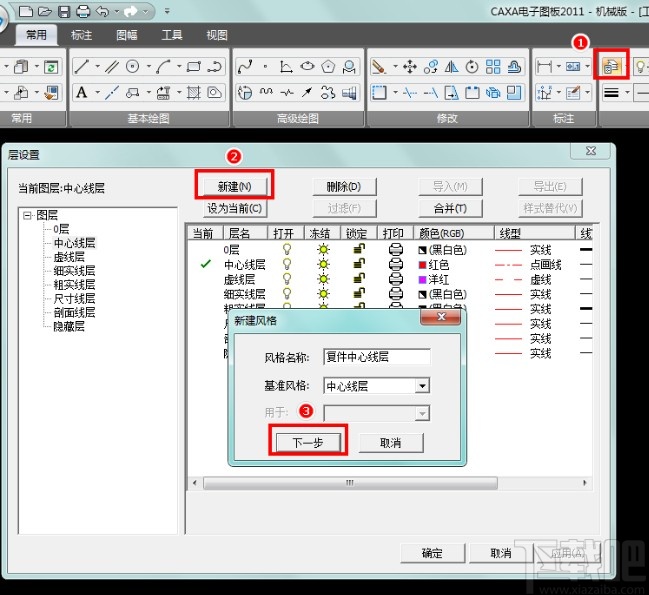Click the Save floppy disk icon
This screenshot has width=649, height=595.
click(x=64, y=11)
